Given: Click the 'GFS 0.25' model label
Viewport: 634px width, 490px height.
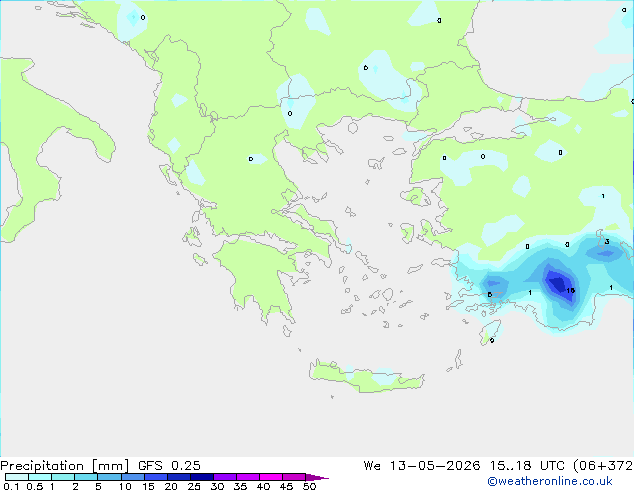Looking at the screenshot, I should click(x=169, y=466).
